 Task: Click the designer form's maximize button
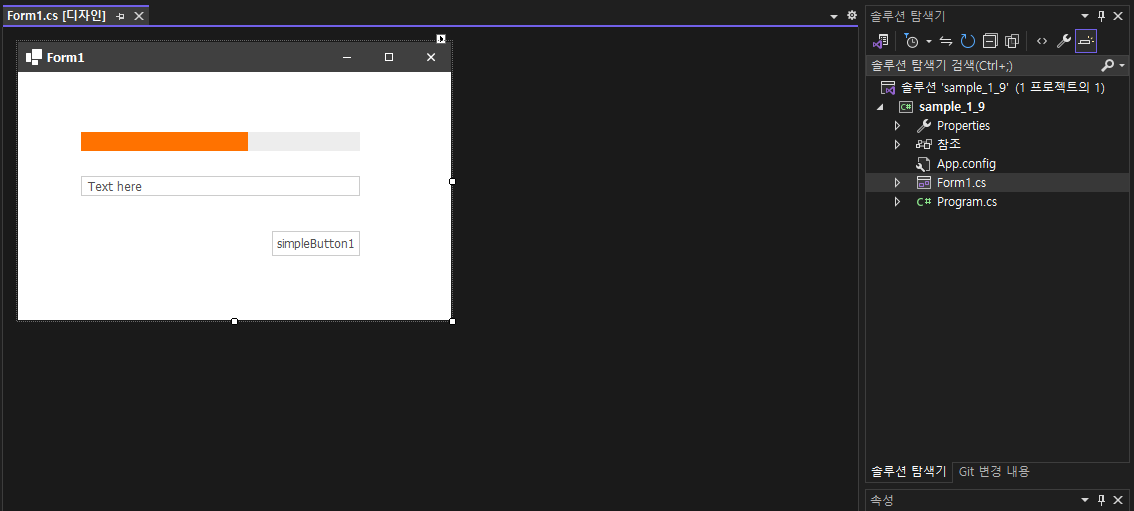(389, 57)
